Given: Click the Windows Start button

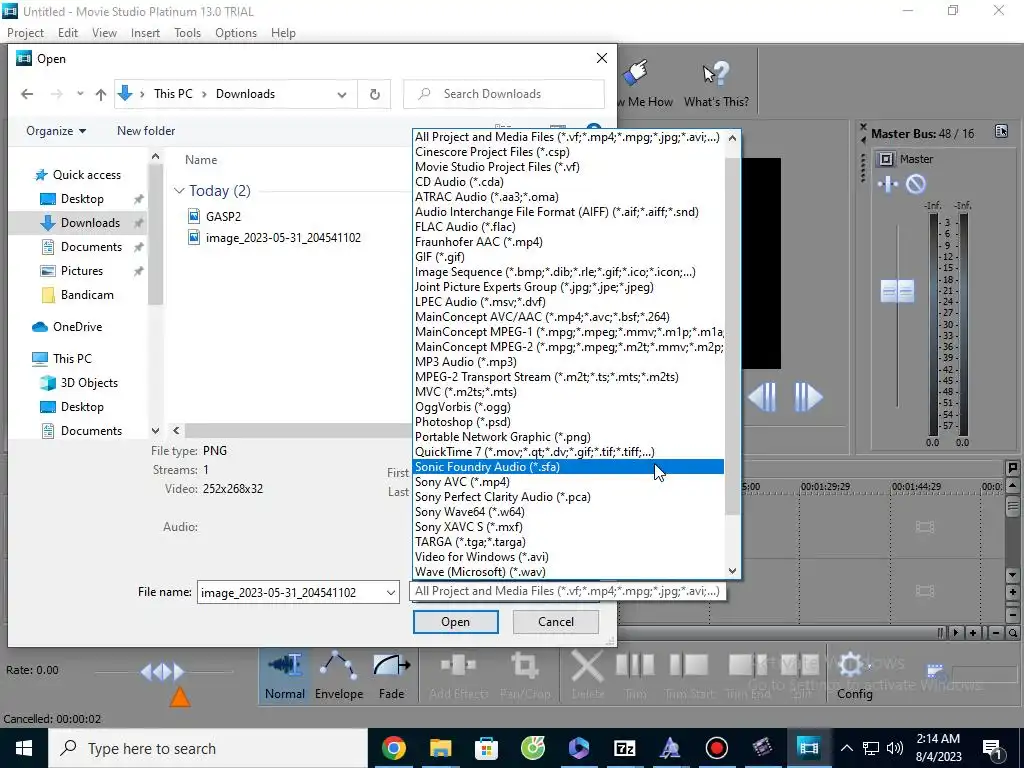Looking at the screenshot, I should [24, 748].
